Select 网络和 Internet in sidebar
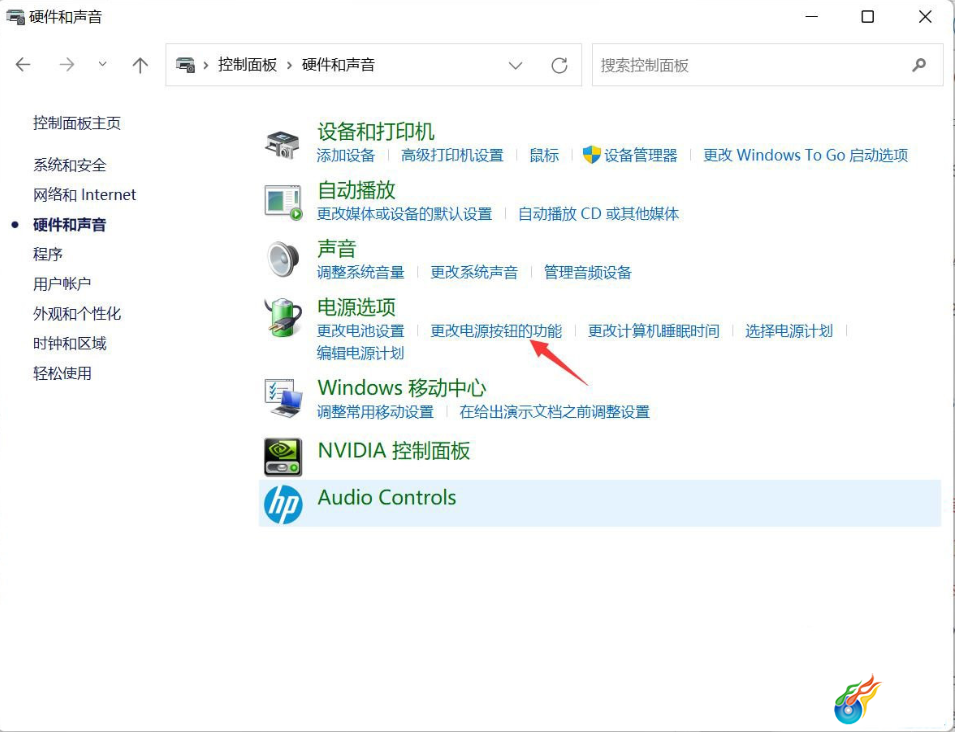This screenshot has height=732, width=958. [x=84, y=195]
